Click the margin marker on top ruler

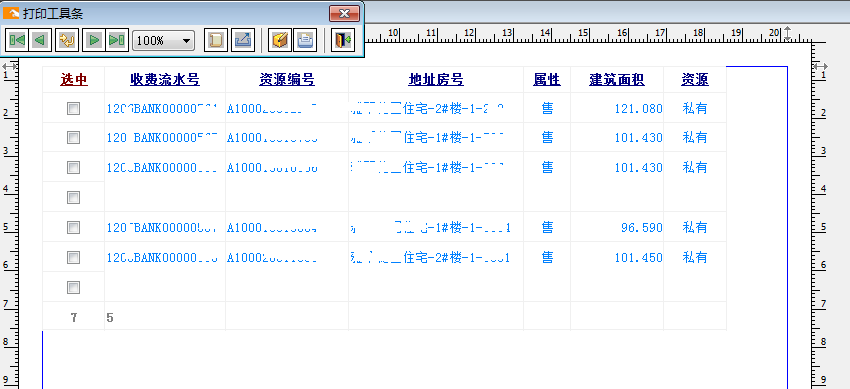point(788,34)
